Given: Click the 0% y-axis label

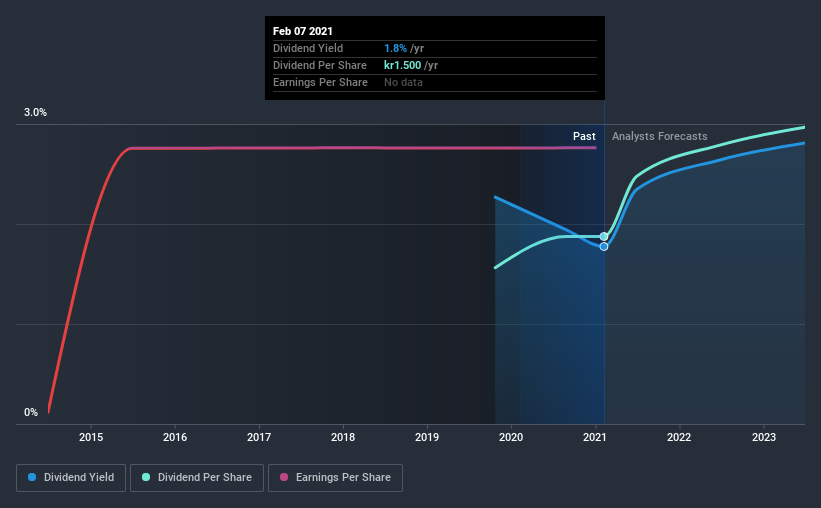Looking at the screenshot, I should 31,413.
